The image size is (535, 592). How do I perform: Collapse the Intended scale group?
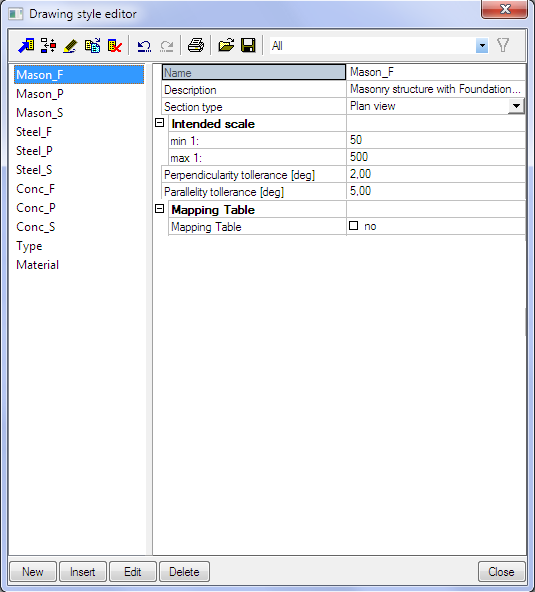[x=160, y=123]
